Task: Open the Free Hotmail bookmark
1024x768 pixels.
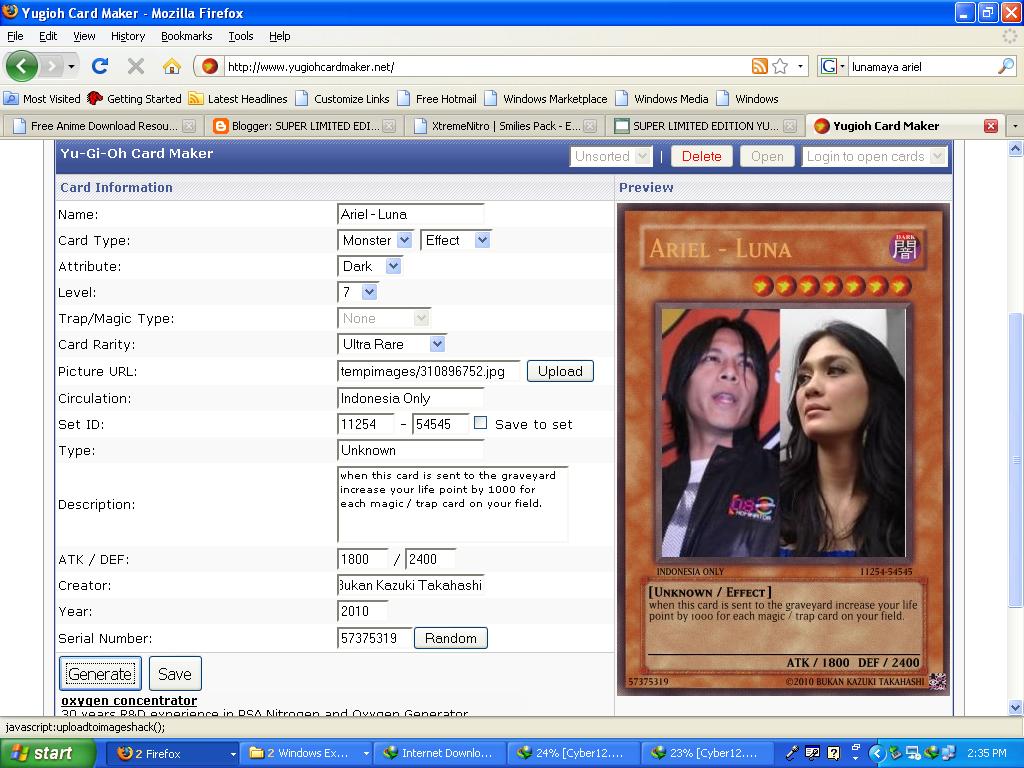Action: (437, 99)
